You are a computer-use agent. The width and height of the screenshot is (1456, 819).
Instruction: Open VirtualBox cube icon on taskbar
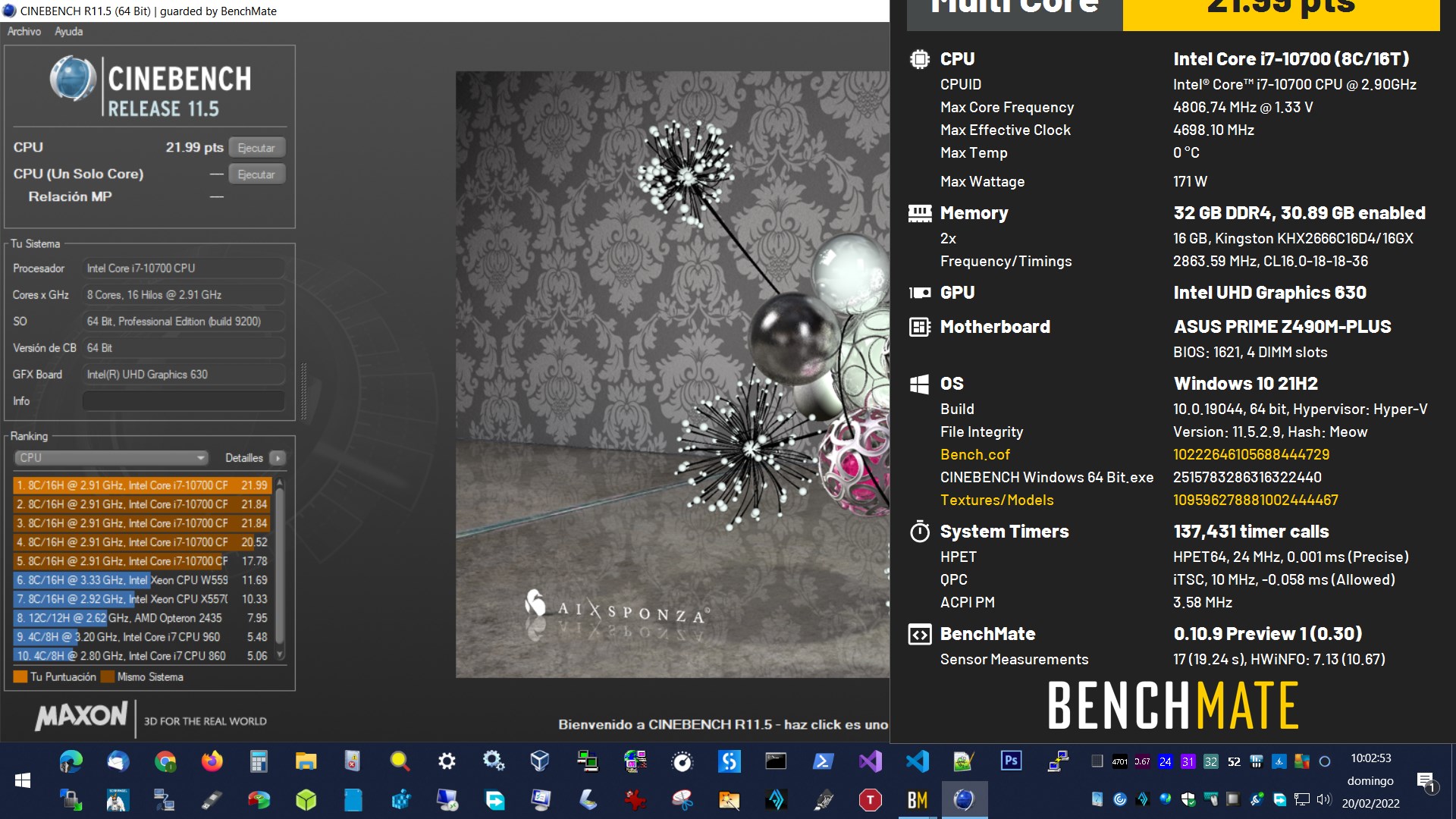click(x=540, y=761)
